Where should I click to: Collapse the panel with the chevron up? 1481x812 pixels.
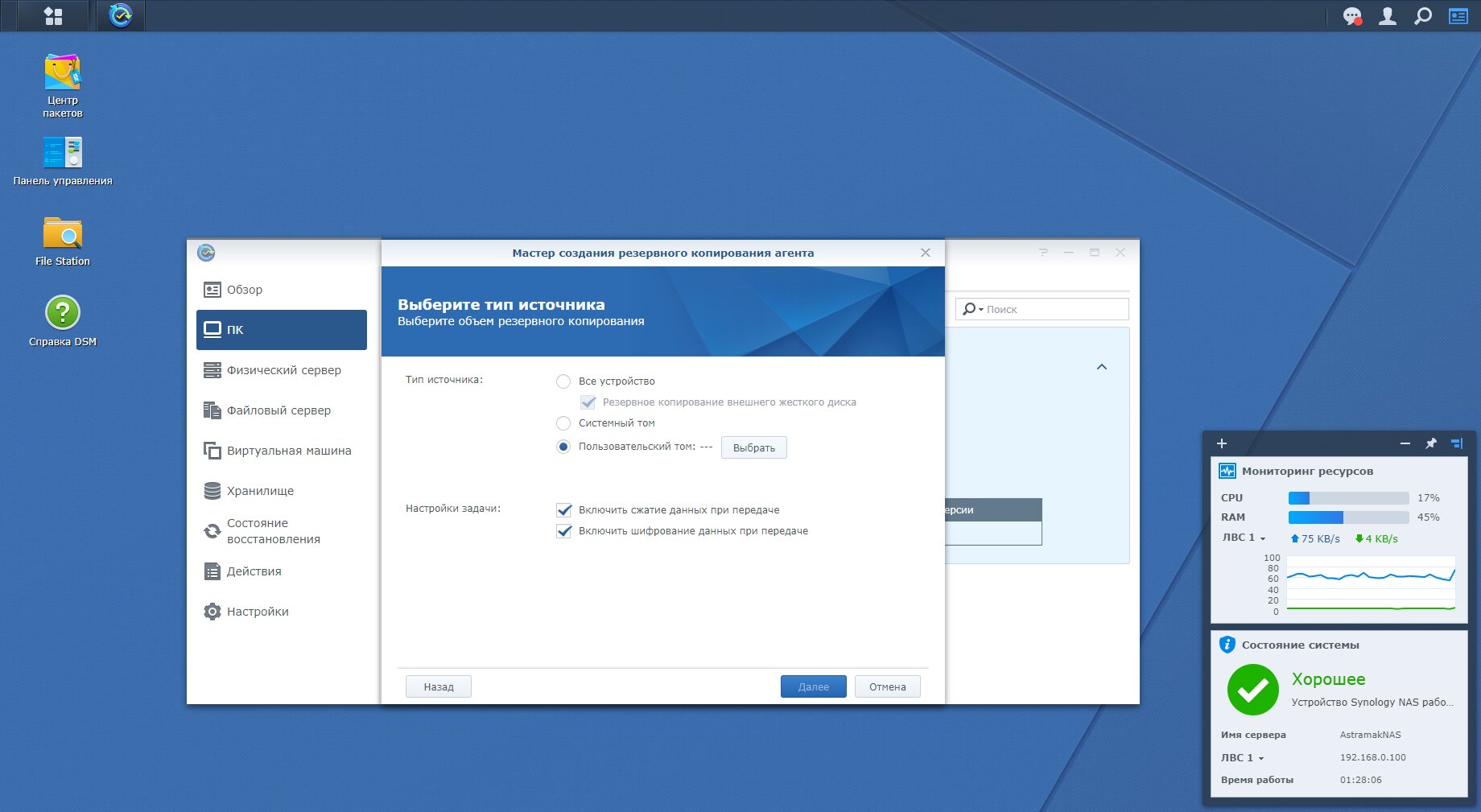click(1102, 367)
